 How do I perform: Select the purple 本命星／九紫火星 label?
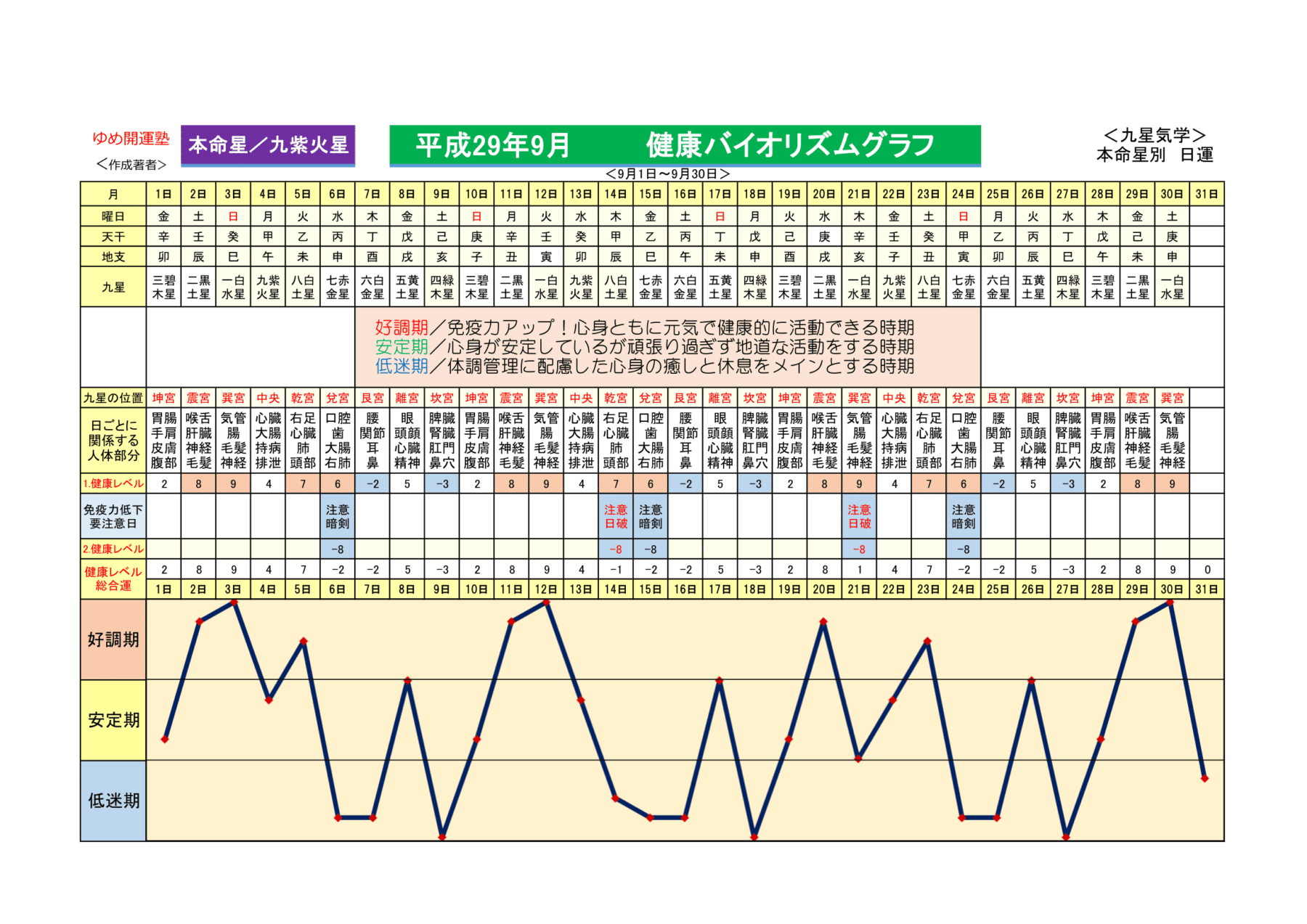[x=268, y=145]
